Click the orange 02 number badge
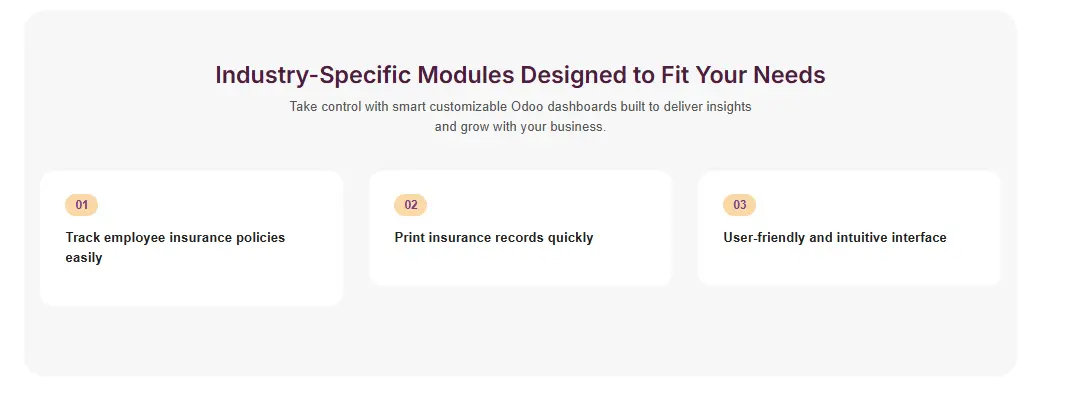 411,205
